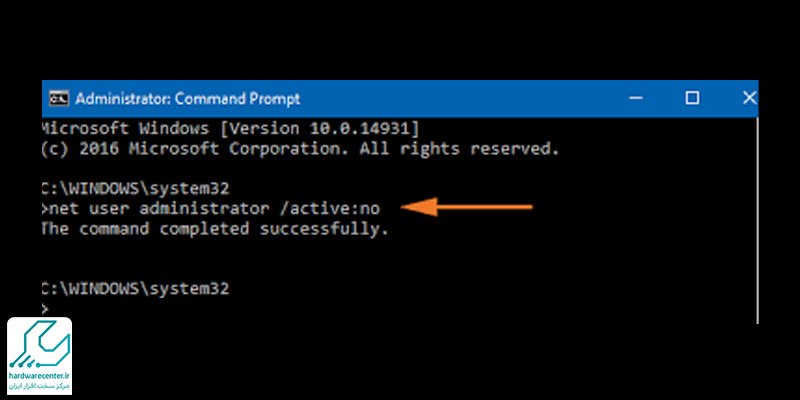Click the hardwarecenter.ir website text in logo
The height and width of the screenshot is (400, 800).
click(39, 375)
